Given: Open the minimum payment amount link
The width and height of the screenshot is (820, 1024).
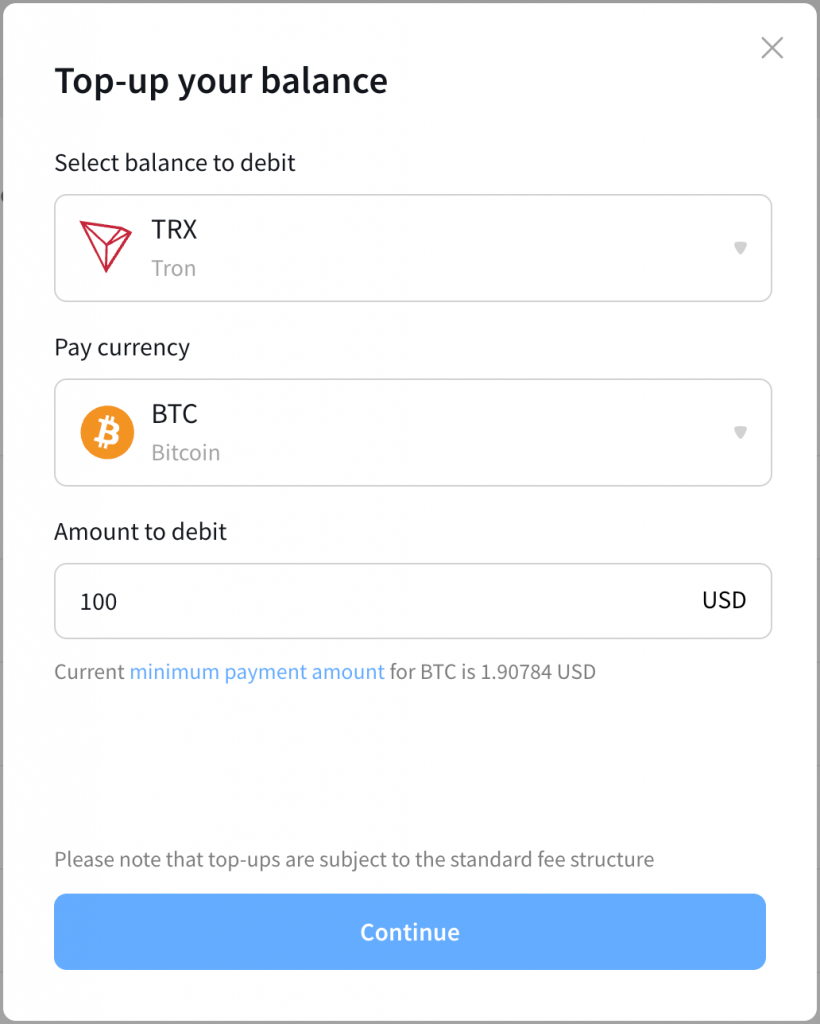Looking at the screenshot, I should (257, 672).
